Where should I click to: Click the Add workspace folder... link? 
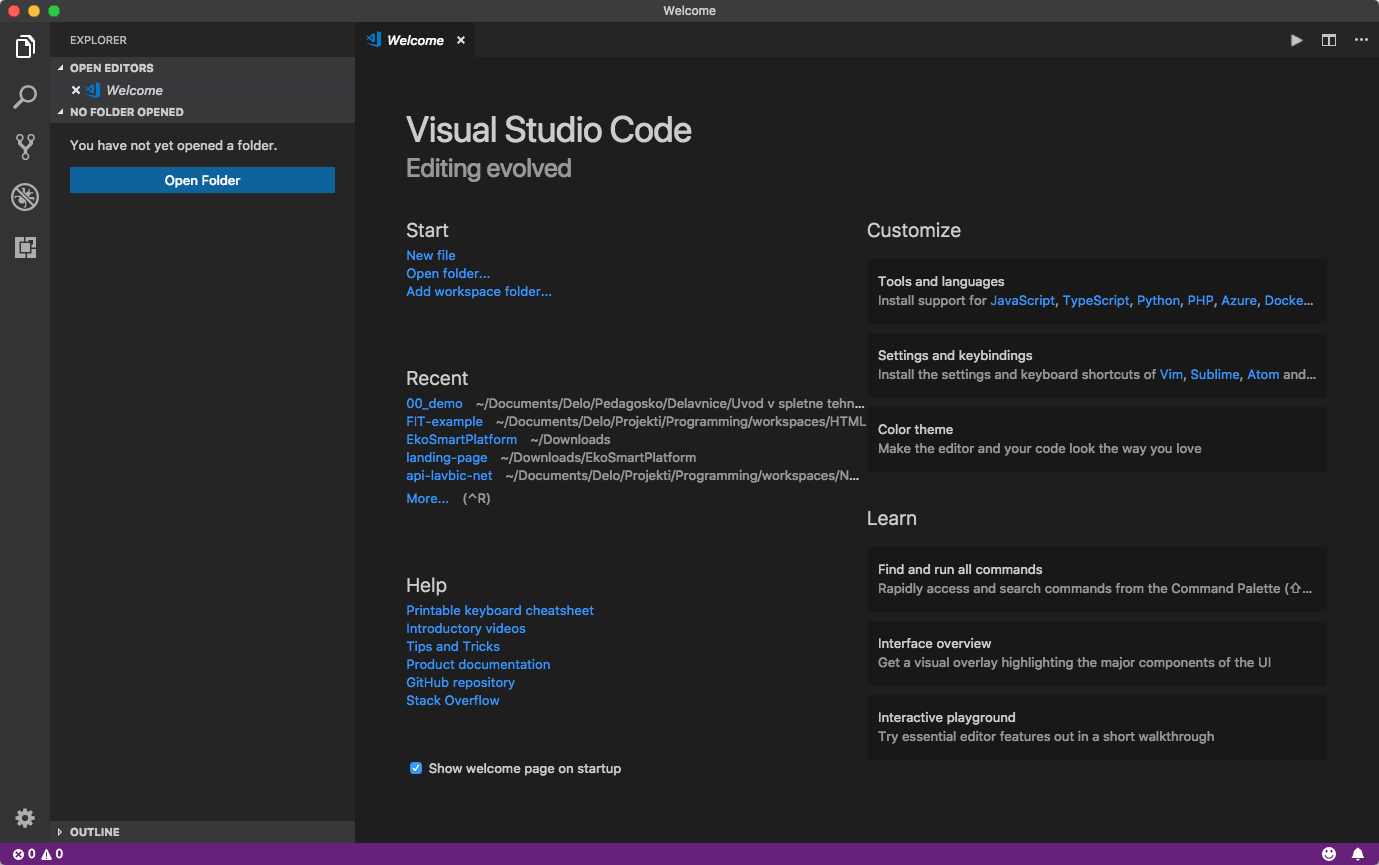pyautogui.click(x=479, y=291)
